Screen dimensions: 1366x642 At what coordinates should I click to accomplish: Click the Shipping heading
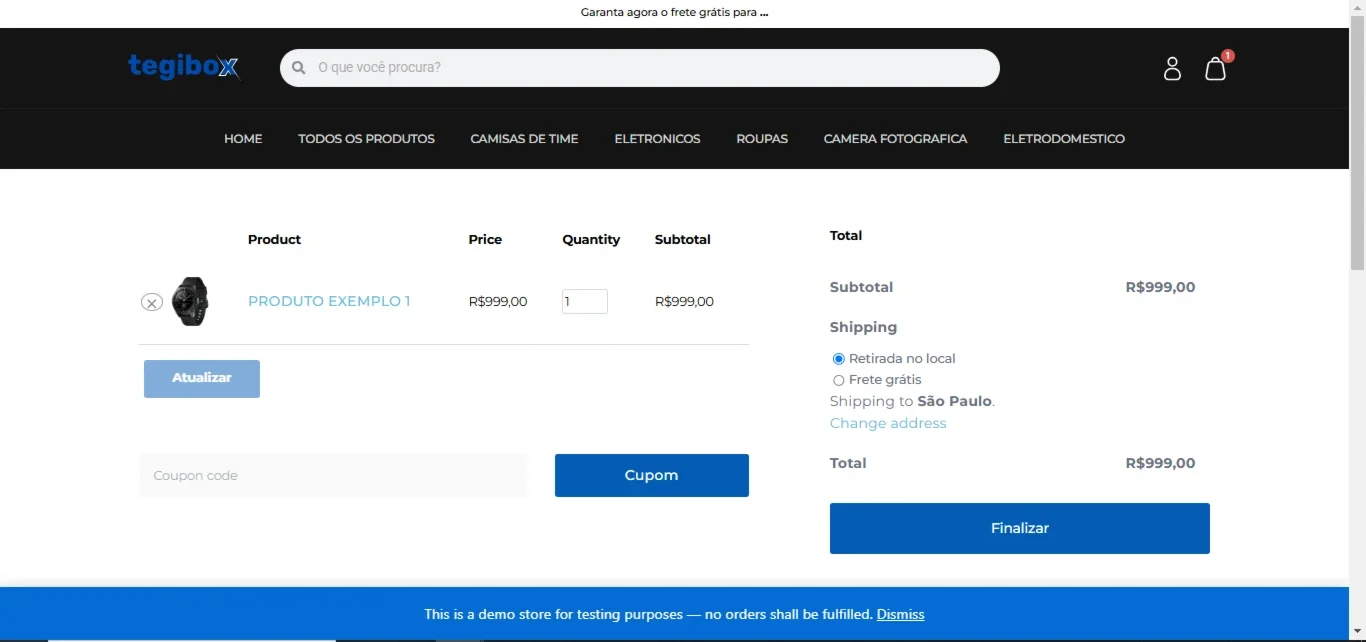863,327
